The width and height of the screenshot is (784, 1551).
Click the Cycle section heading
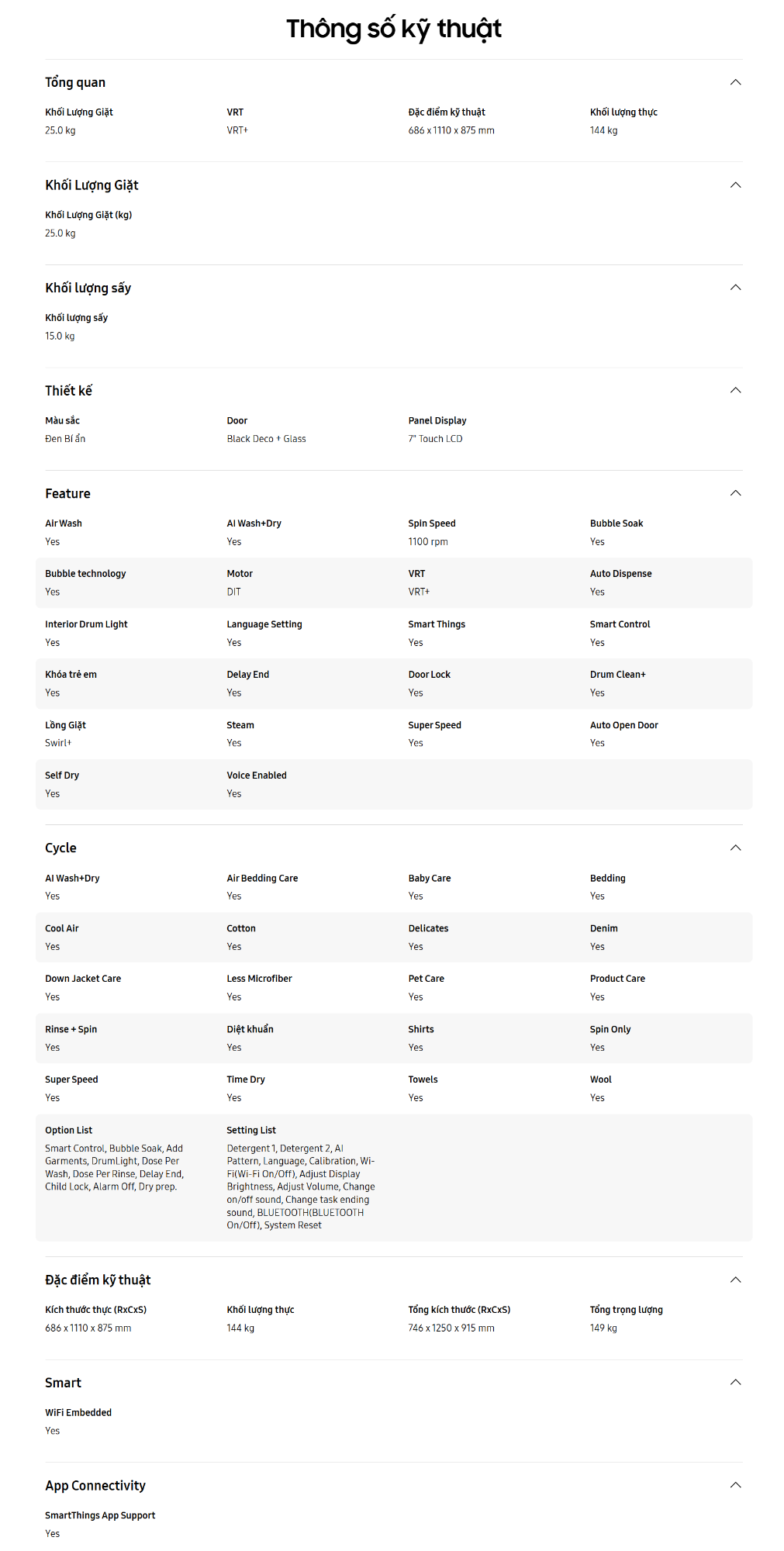[x=60, y=848]
